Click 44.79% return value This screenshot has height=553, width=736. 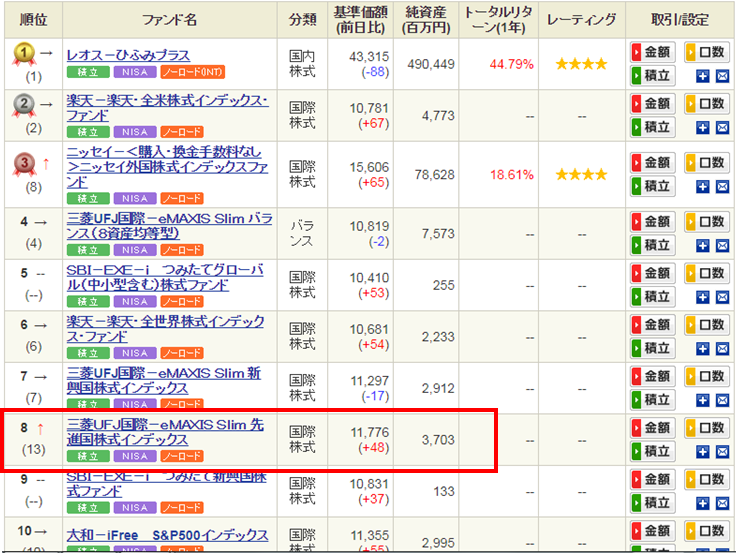[511, 64]
